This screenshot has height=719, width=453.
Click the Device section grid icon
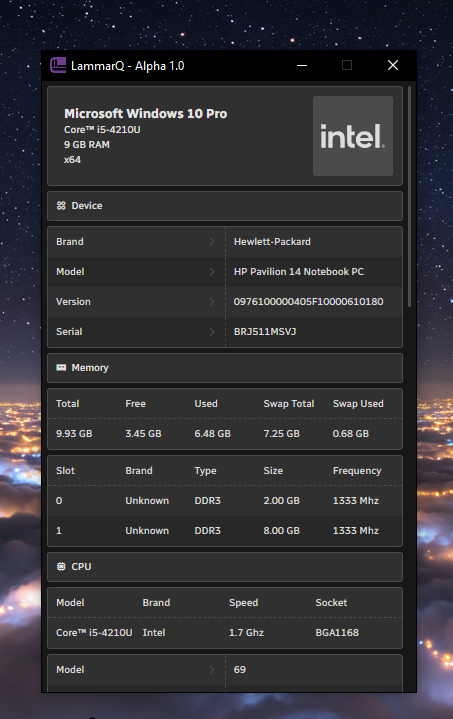click(61, 205)
